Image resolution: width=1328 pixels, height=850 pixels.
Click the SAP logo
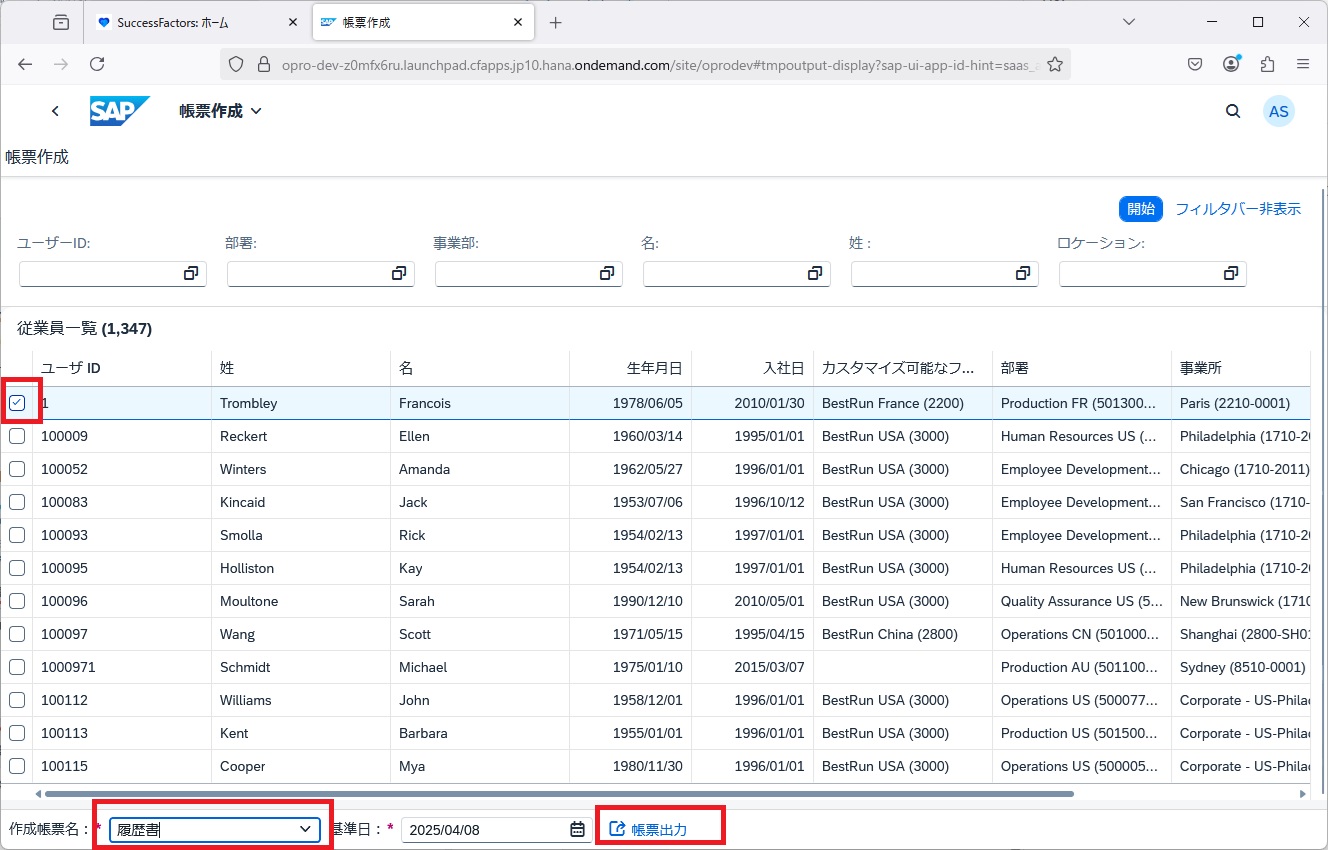pyautogui.click(x=119, y=111)
